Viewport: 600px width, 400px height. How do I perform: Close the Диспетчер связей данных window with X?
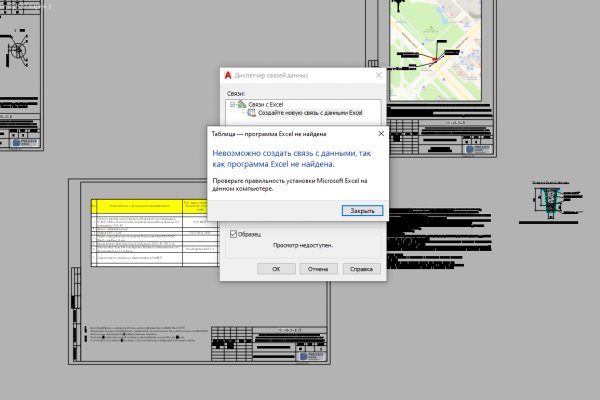click(x=377, y=75)
